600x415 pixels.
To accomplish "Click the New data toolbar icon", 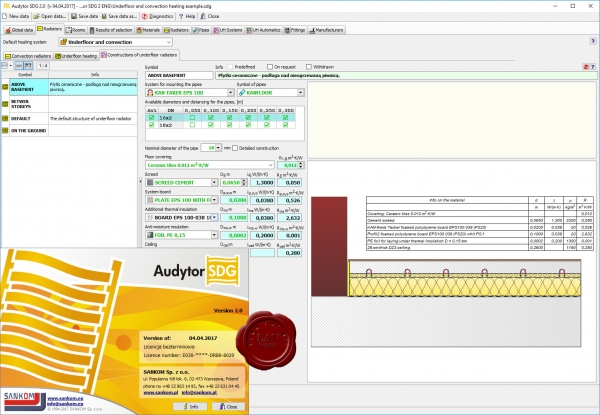I will tap(5, 16).
